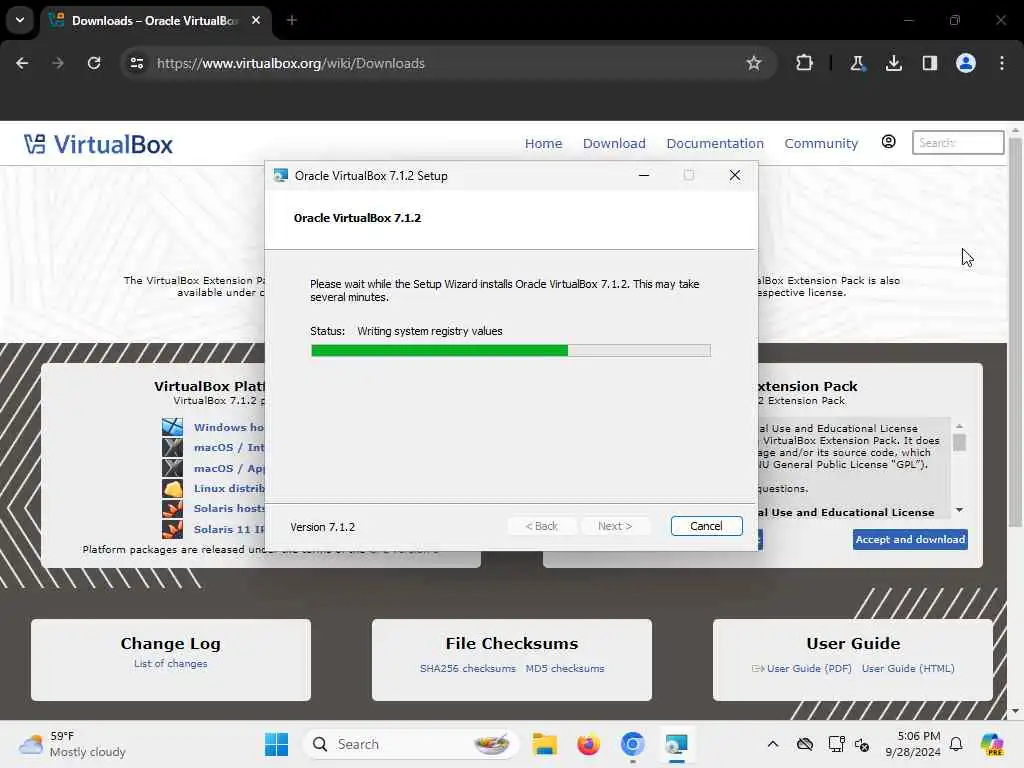Screen dimensions: 1024x768
Task: Click the macOS / Apple Silicon hosts icon
Action: [x=172, y=468]
